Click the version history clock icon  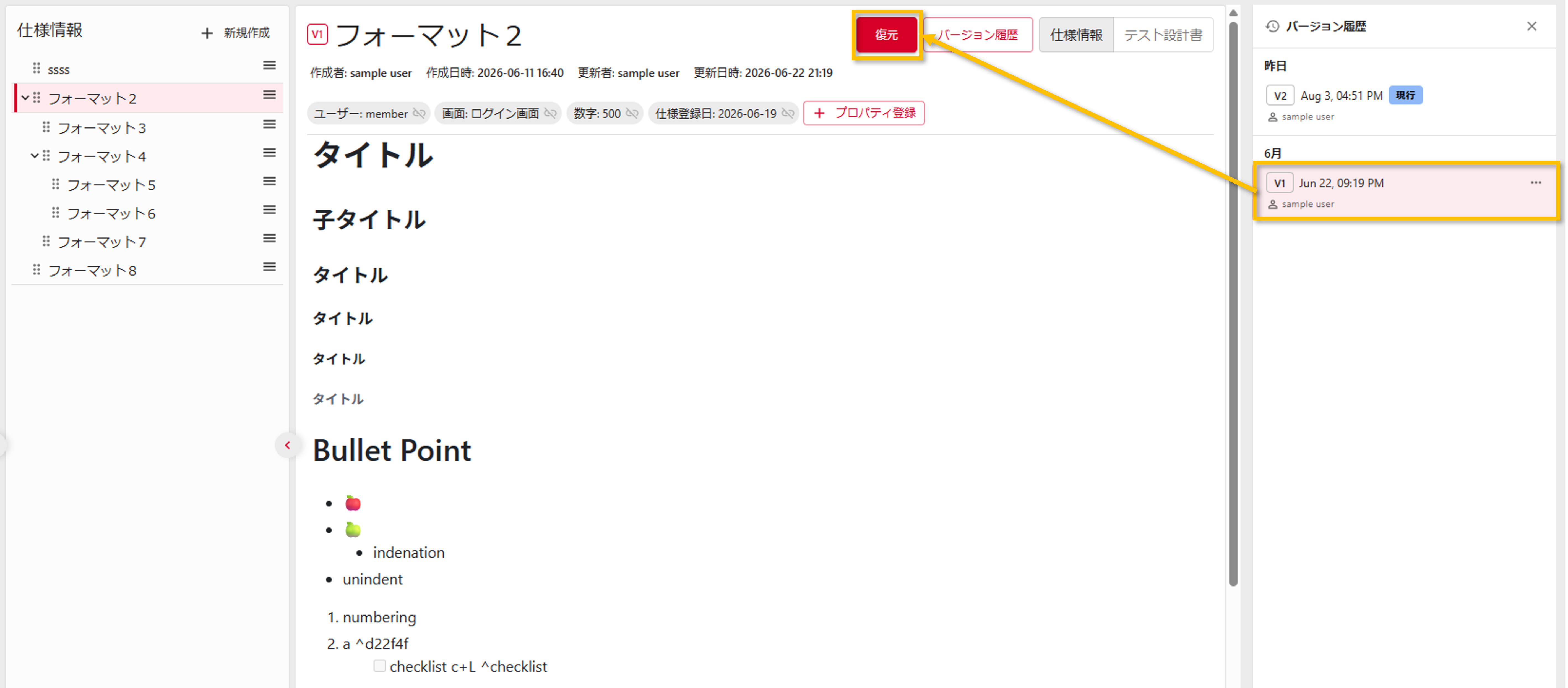coord(1272,26)
